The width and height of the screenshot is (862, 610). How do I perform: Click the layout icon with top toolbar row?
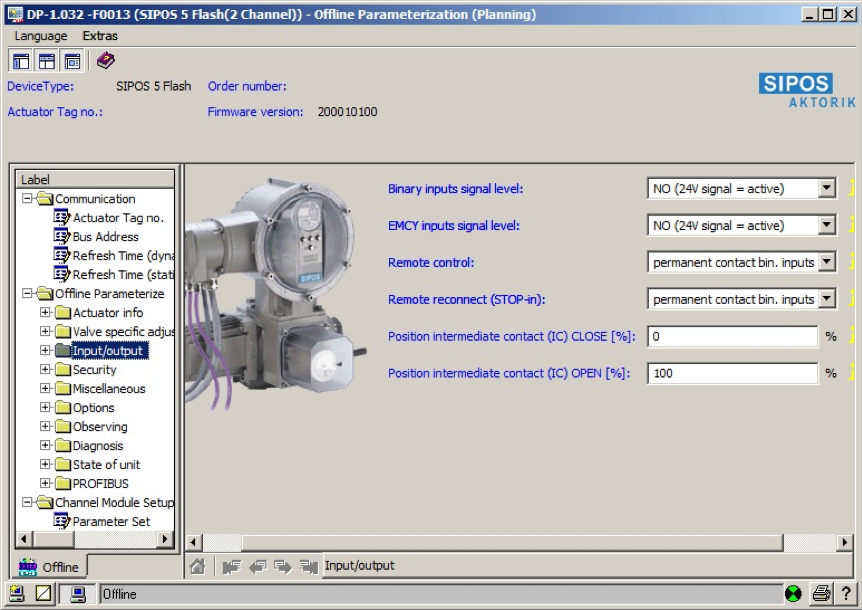pos(46,61)
